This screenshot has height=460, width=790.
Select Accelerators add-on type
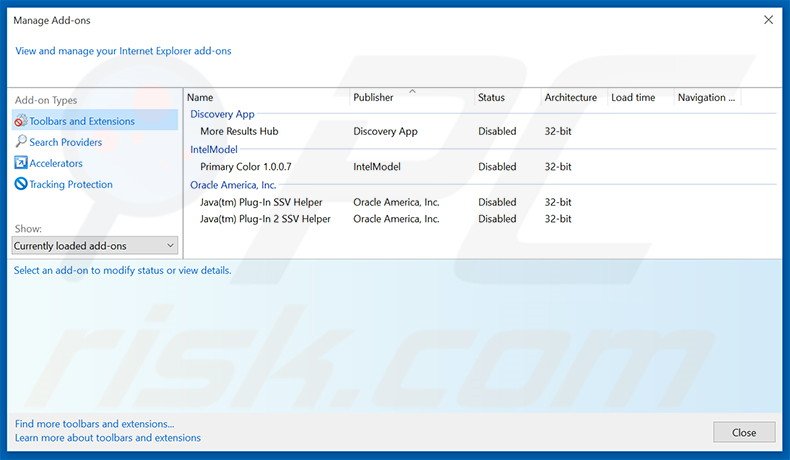55,163
